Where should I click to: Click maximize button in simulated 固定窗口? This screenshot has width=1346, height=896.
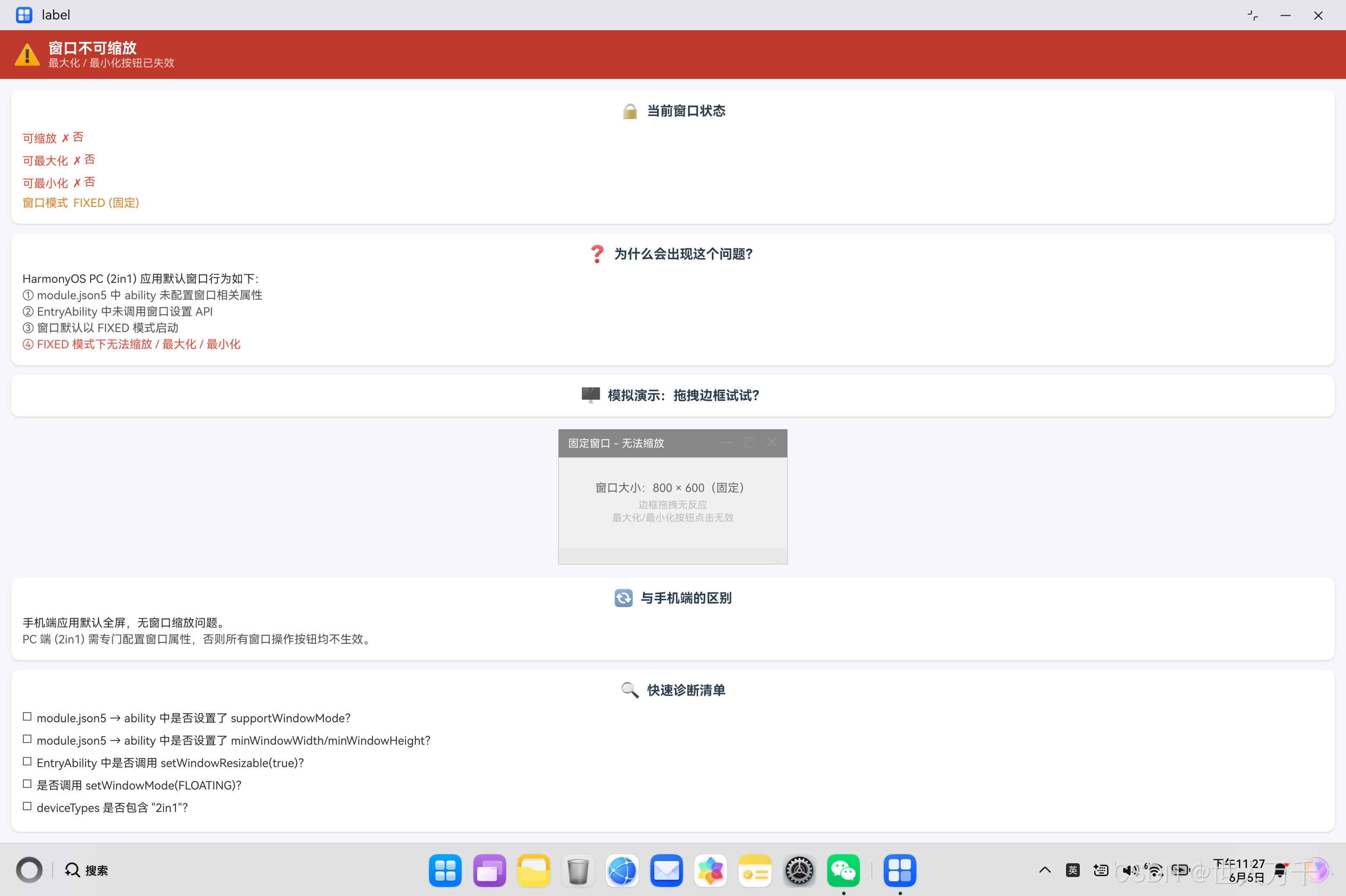750,443
